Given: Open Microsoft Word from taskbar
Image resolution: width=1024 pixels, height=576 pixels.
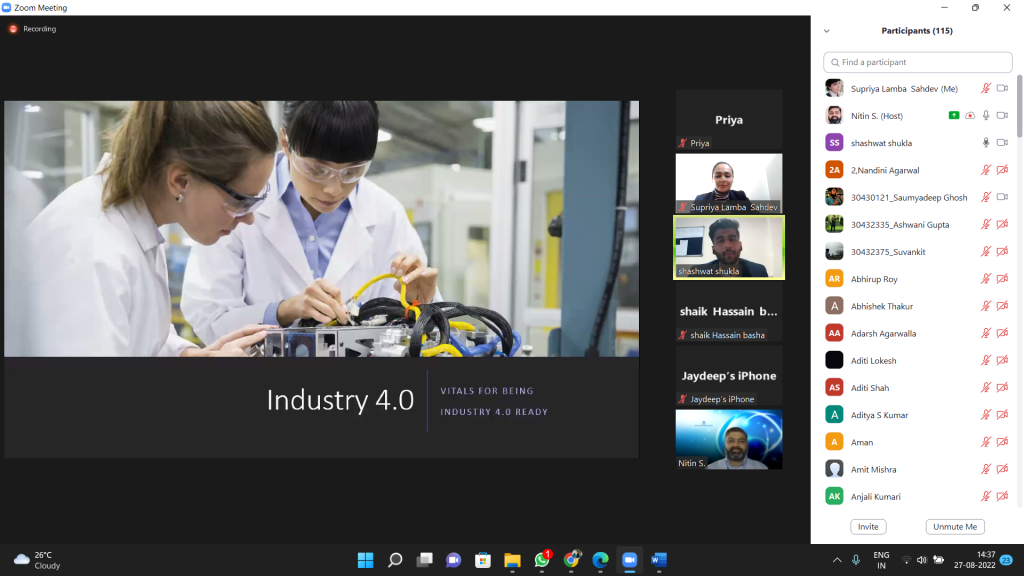Looking at the screenshot, I should 659,560.
